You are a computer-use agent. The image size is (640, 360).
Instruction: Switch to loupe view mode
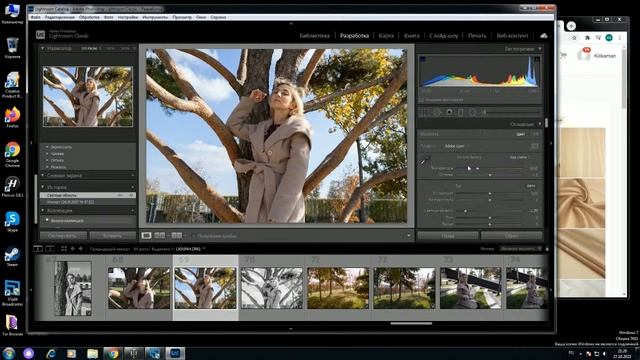click(x=146, y=236)
